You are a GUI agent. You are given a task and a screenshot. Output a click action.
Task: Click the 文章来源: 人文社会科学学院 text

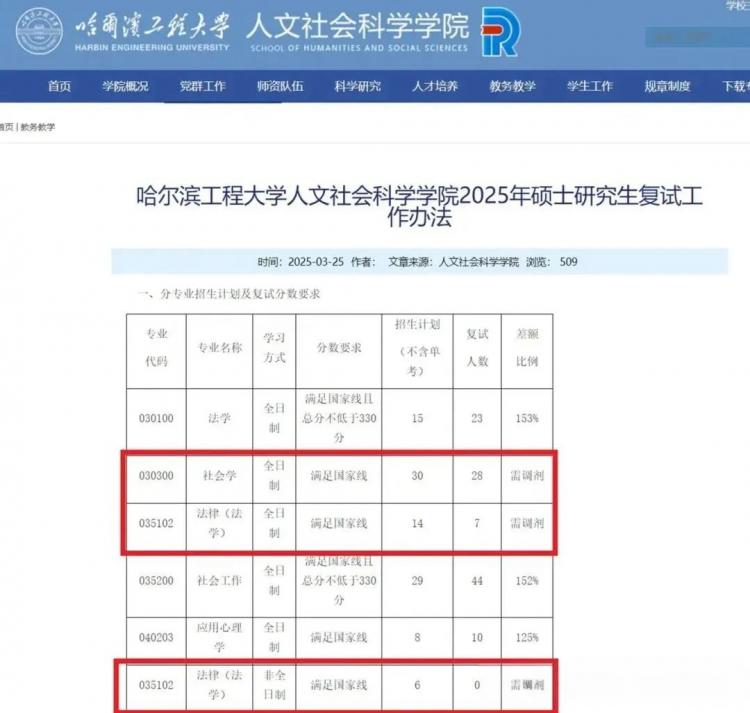[453, 262]
